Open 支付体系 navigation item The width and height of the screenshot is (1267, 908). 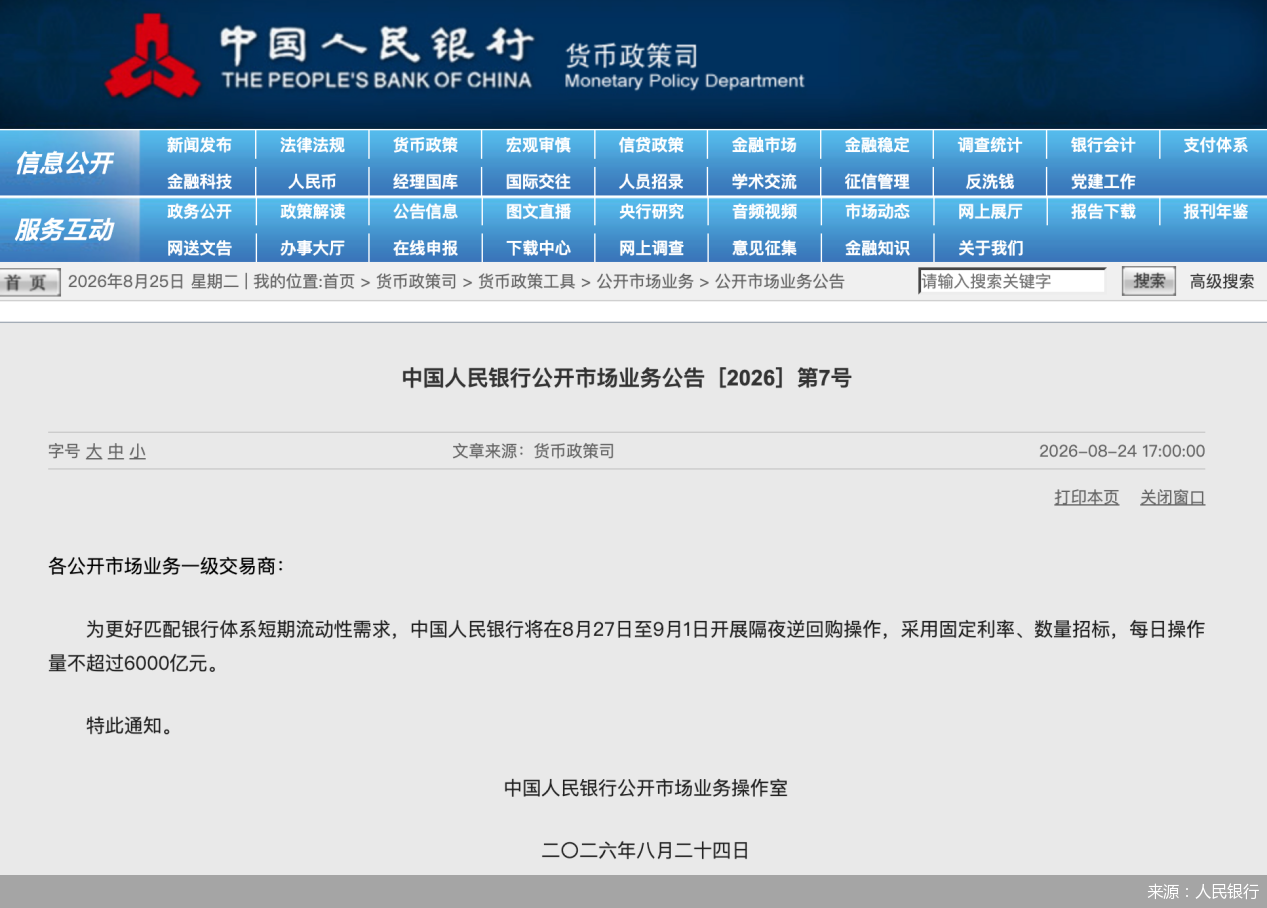[x=1216, y=145]
